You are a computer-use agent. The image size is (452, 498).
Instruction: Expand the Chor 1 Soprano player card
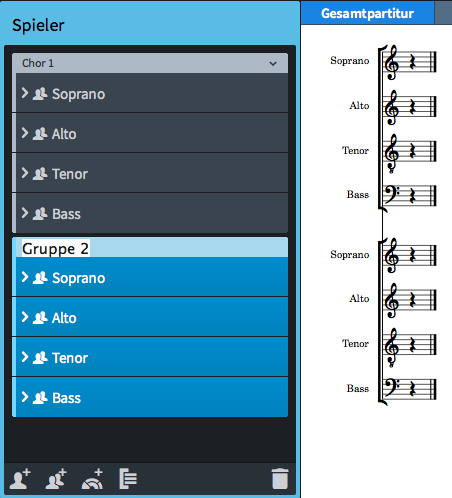[x=25, y=93]
